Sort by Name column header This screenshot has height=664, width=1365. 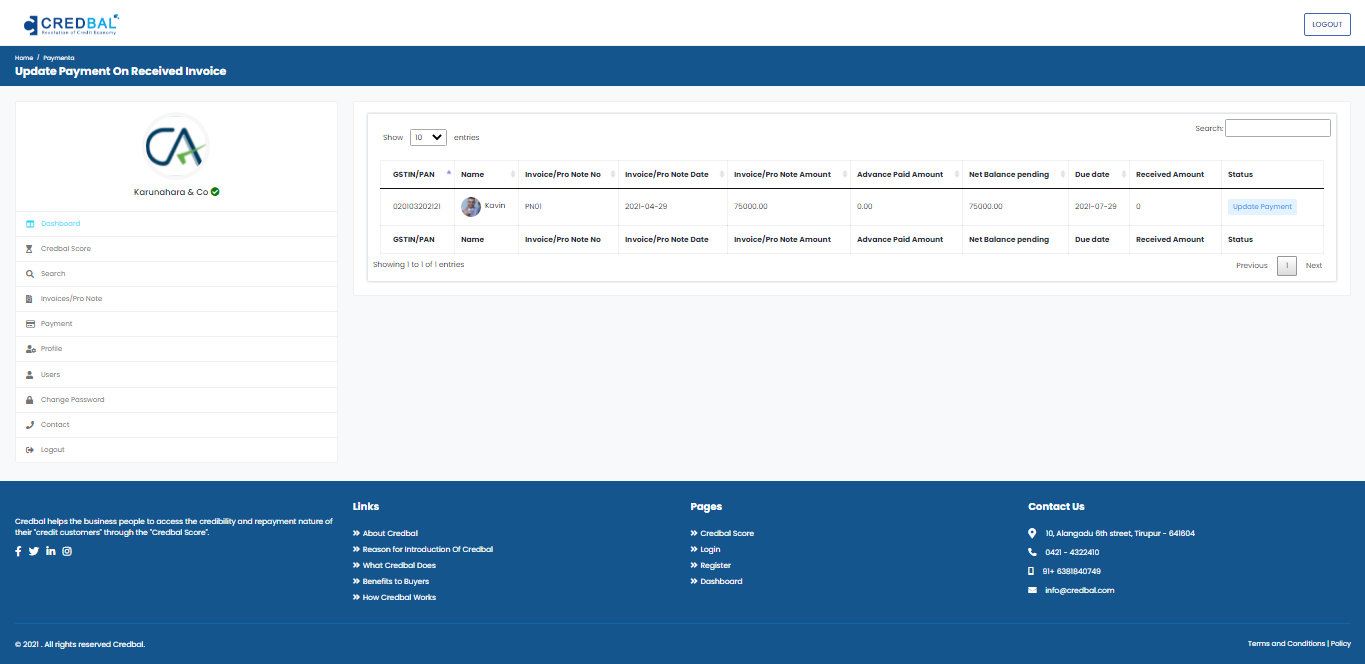486,174
